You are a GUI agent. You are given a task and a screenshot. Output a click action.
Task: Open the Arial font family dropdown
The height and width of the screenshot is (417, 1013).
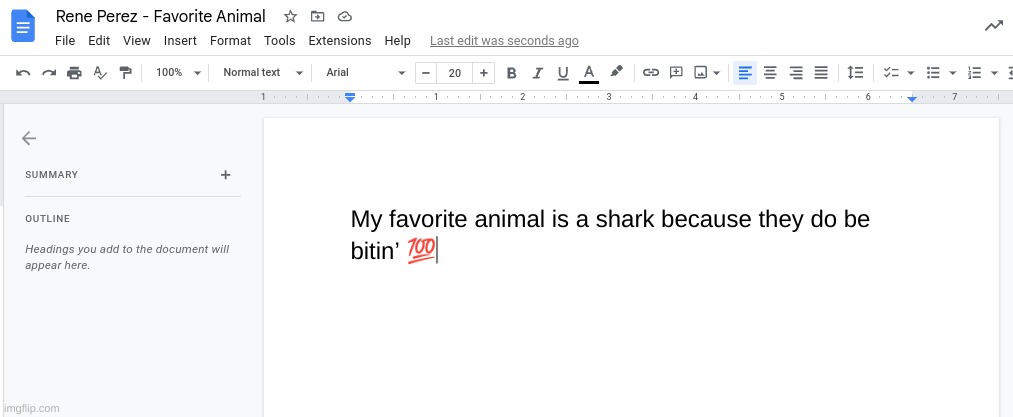pos(365,73)
